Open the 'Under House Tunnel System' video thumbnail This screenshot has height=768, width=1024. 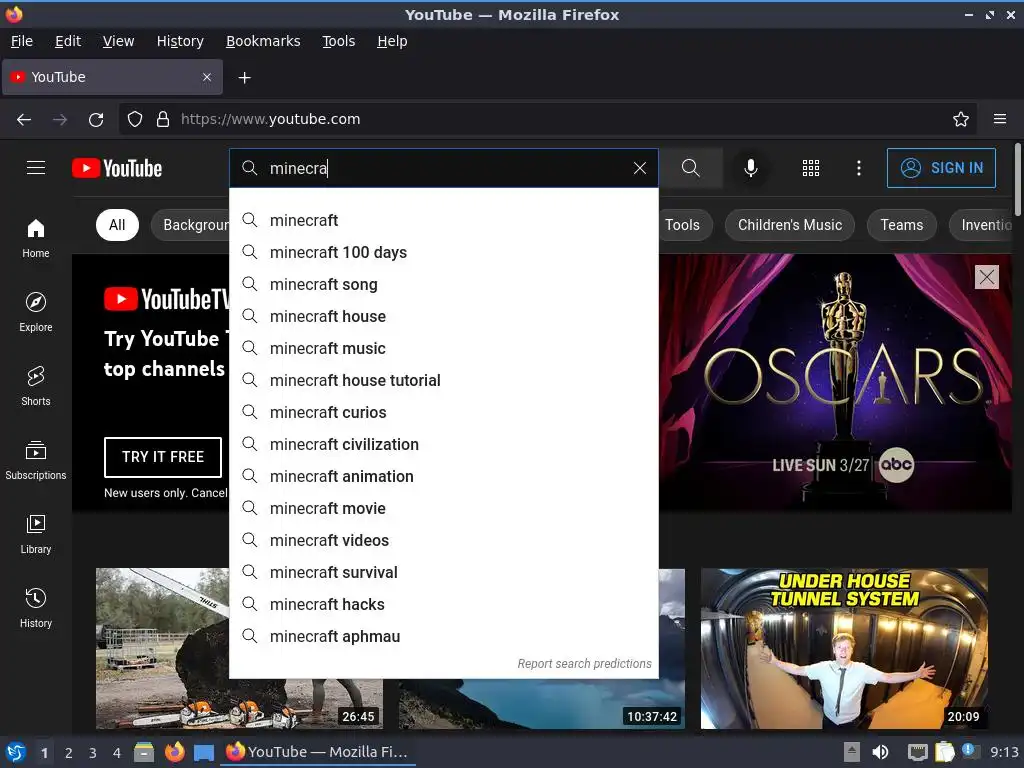point(844,648)
